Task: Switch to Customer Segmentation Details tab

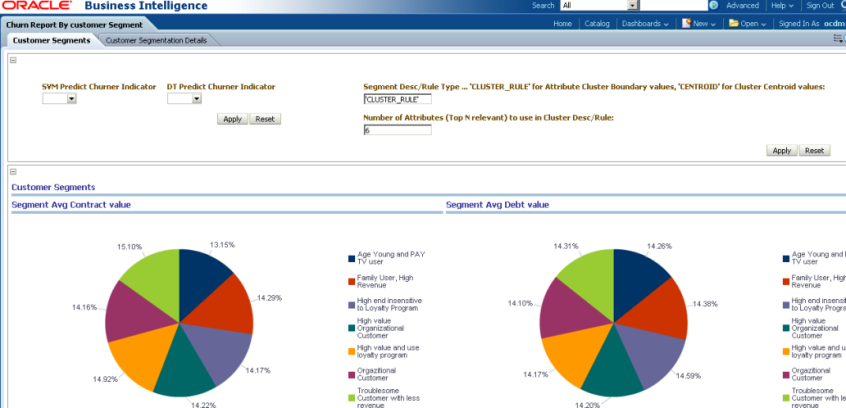Action: coord(156,40)
